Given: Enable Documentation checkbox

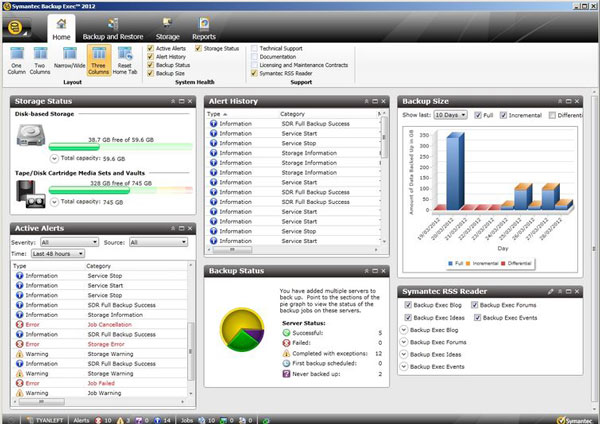Looking at the screenshot, I should coord(254,57).
